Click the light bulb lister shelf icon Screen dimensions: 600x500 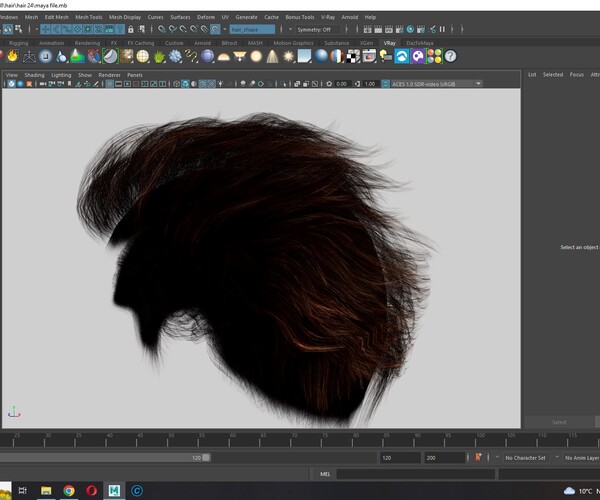tap(386, 57)
